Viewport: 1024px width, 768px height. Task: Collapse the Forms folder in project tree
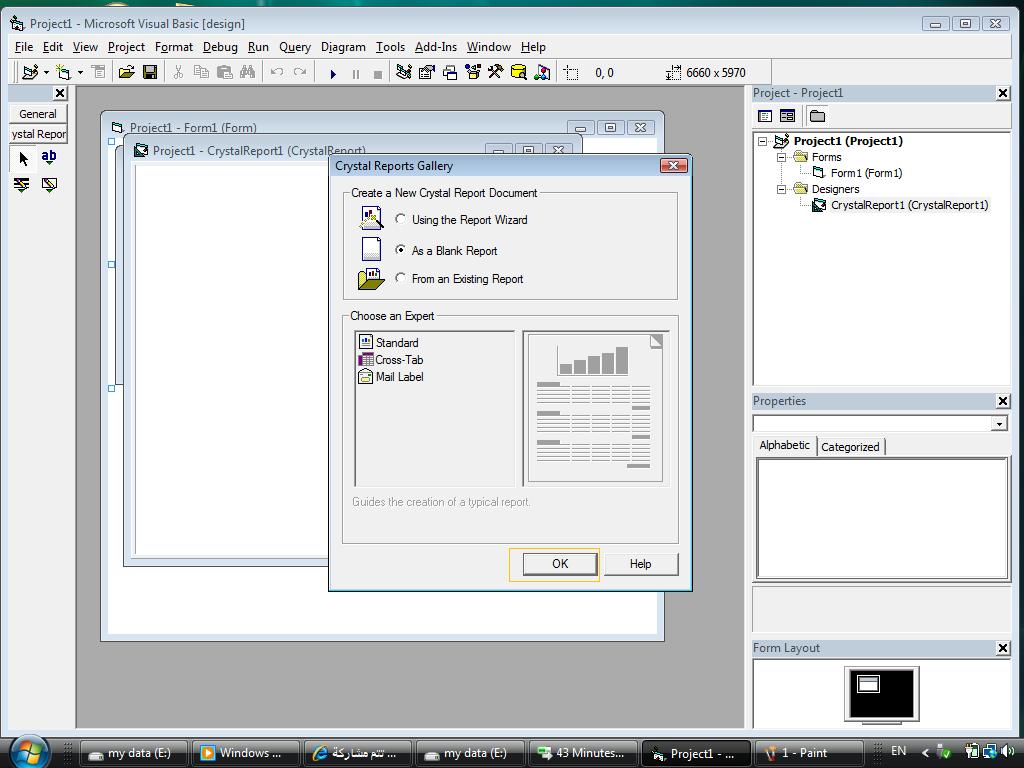click(x=781, y=157)
